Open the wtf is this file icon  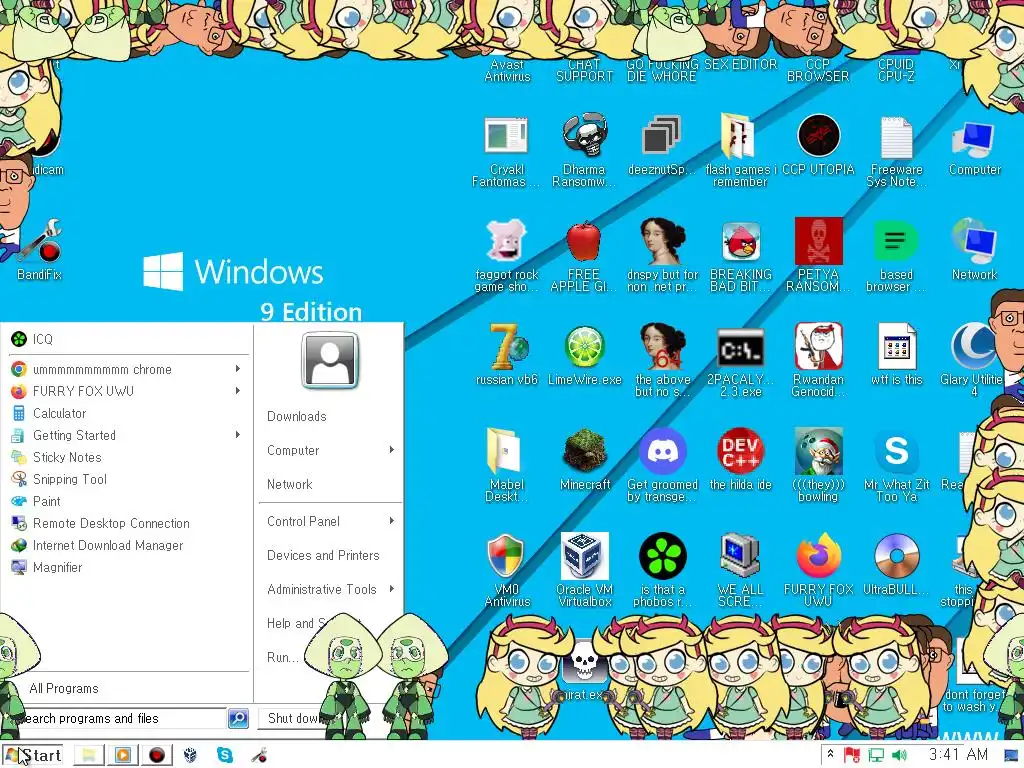pyautogui.click(x=896, y=346)
